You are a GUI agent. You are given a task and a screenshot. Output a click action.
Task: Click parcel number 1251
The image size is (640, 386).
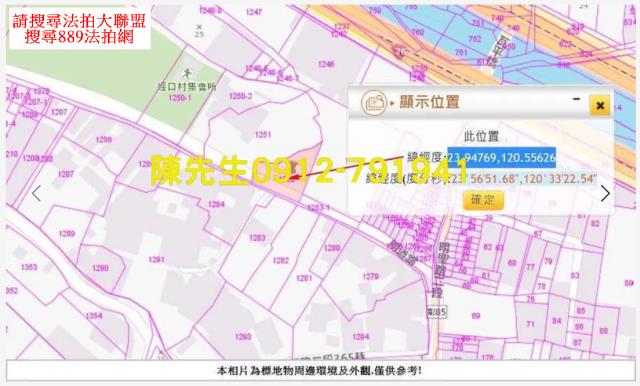[x=263, y=135]
